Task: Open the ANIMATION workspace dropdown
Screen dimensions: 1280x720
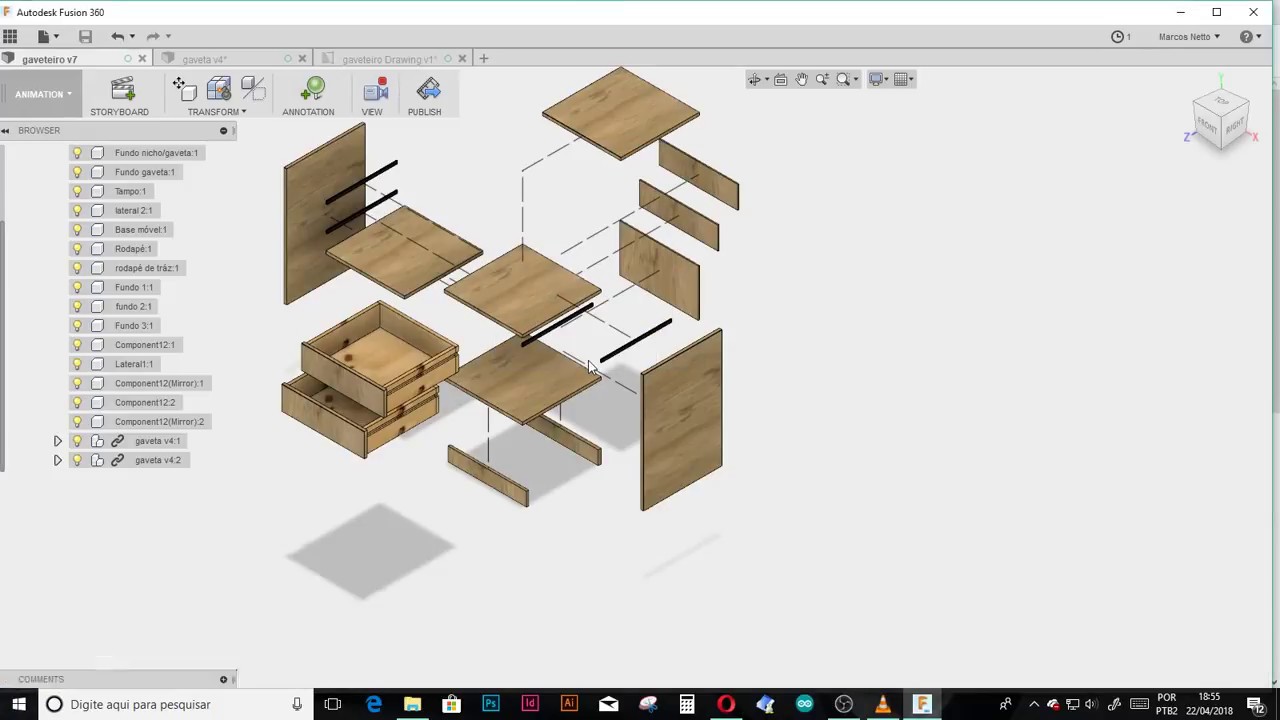Action: pyautogui.click(x=43, y=94)
